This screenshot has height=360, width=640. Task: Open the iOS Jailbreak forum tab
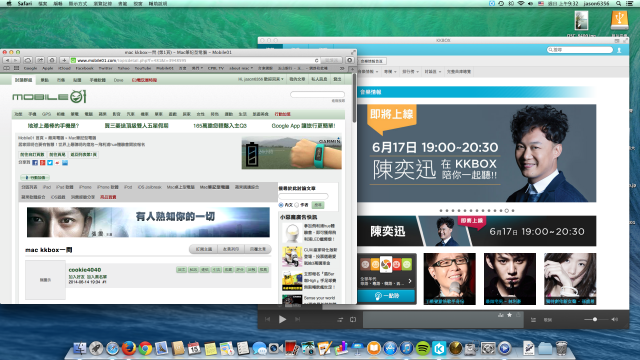point(149,187)
